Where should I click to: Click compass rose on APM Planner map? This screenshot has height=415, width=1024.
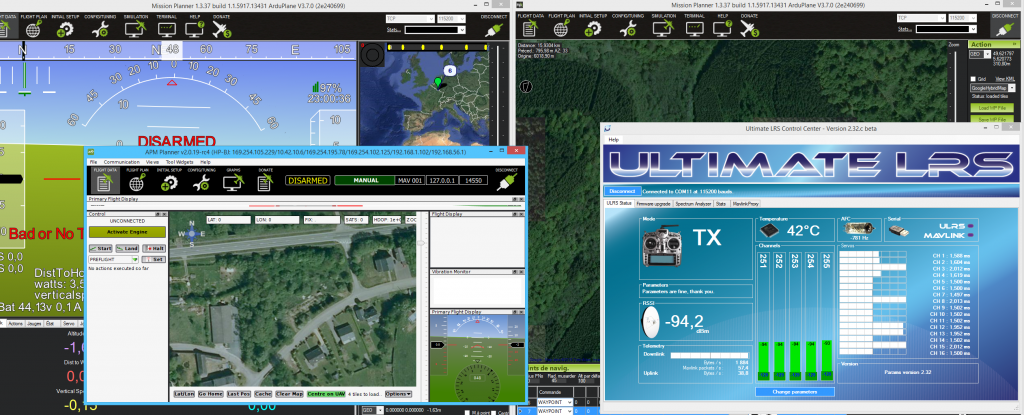click(192, 233)
